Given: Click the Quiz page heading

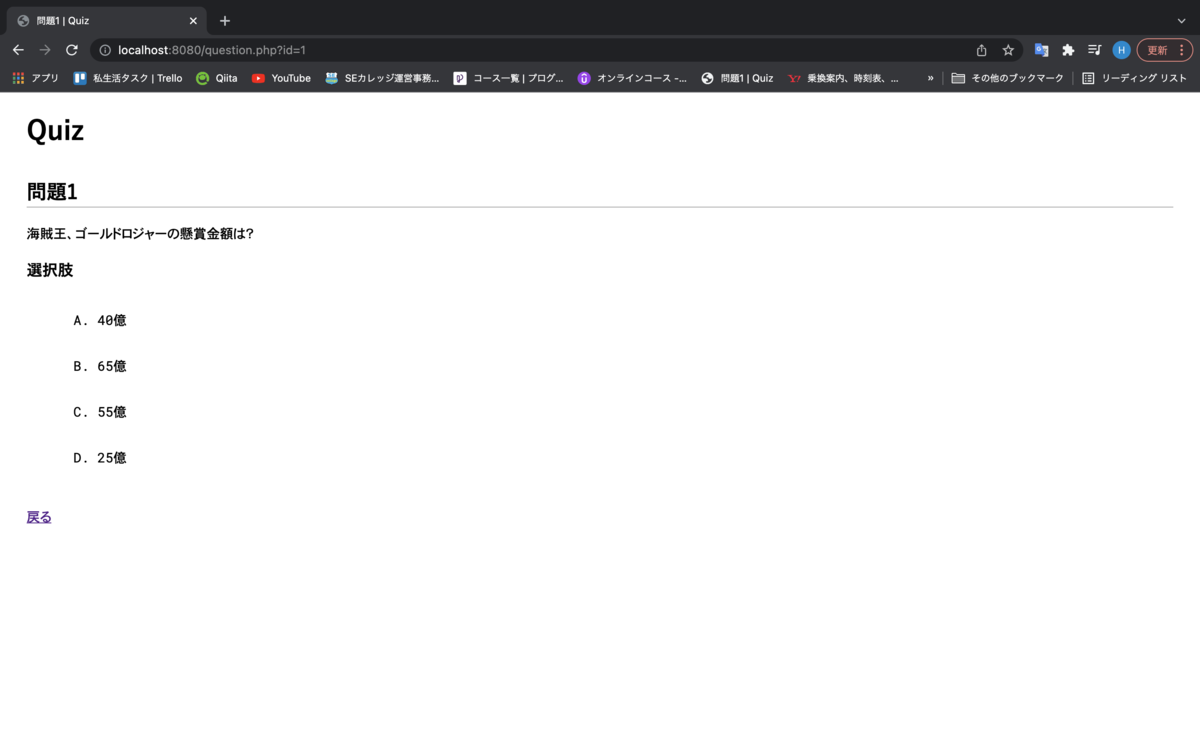Looking at the screenshot, I should (x=55, y=130).
